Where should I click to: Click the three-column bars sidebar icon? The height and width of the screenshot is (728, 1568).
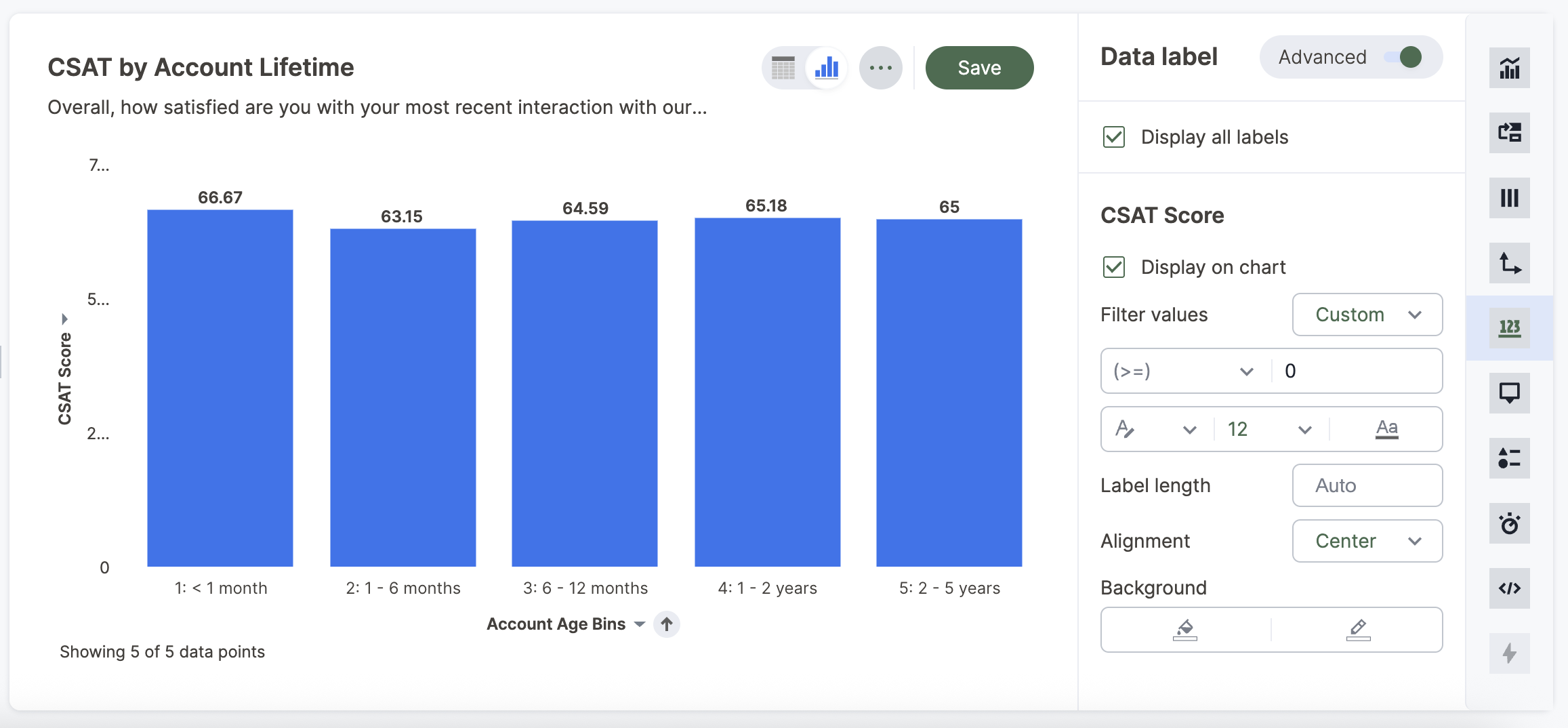pyautogui.click(x=1509, y=198)
